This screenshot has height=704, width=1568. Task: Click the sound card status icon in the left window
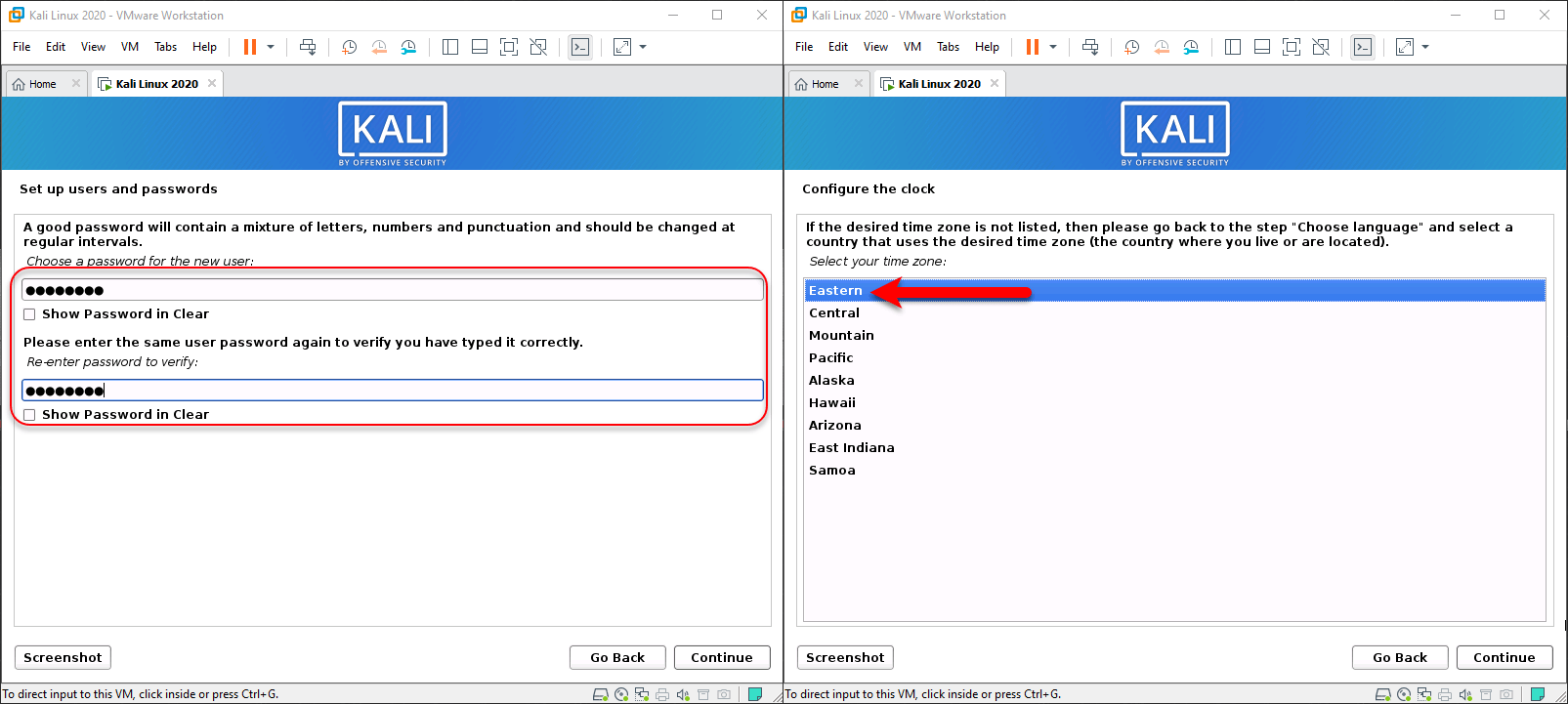pyautogui.click(x=683, y=694)
